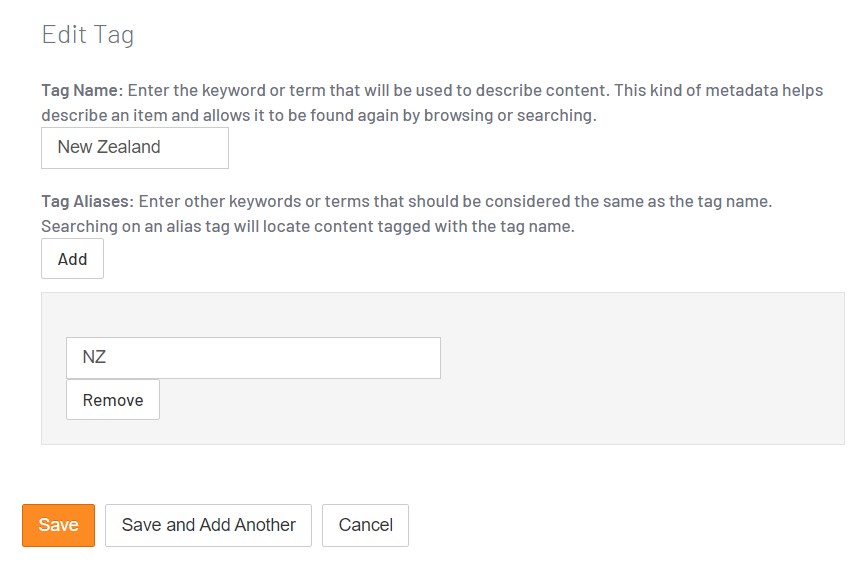Viewport: 857px width, 571px height.
Task: Remove the NZ alias
Action: [x=113, y=400]
